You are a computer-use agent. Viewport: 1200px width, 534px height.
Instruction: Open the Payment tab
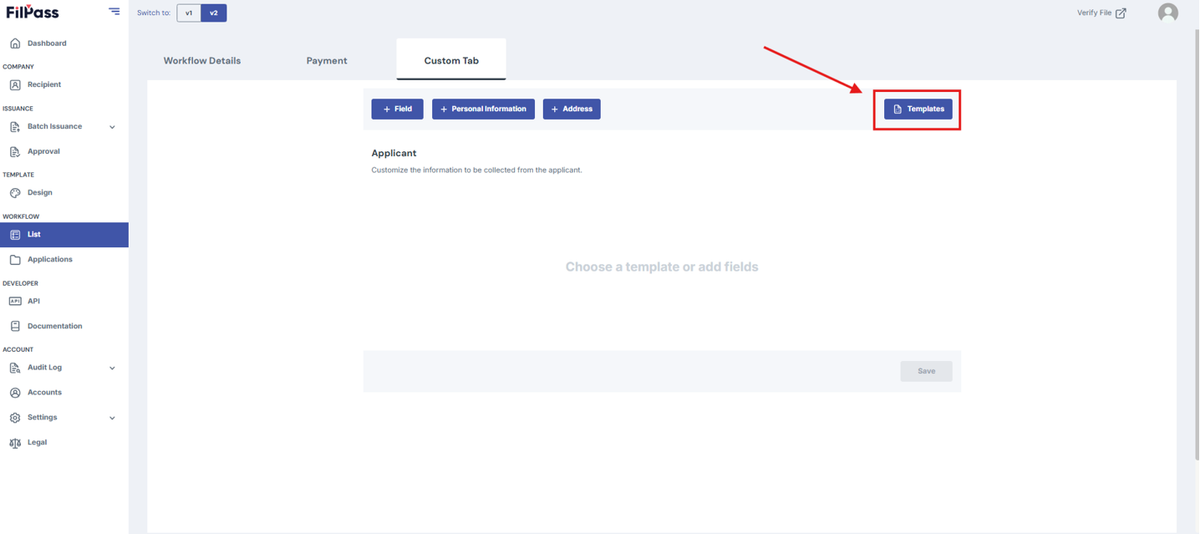[x=327, y=60]
